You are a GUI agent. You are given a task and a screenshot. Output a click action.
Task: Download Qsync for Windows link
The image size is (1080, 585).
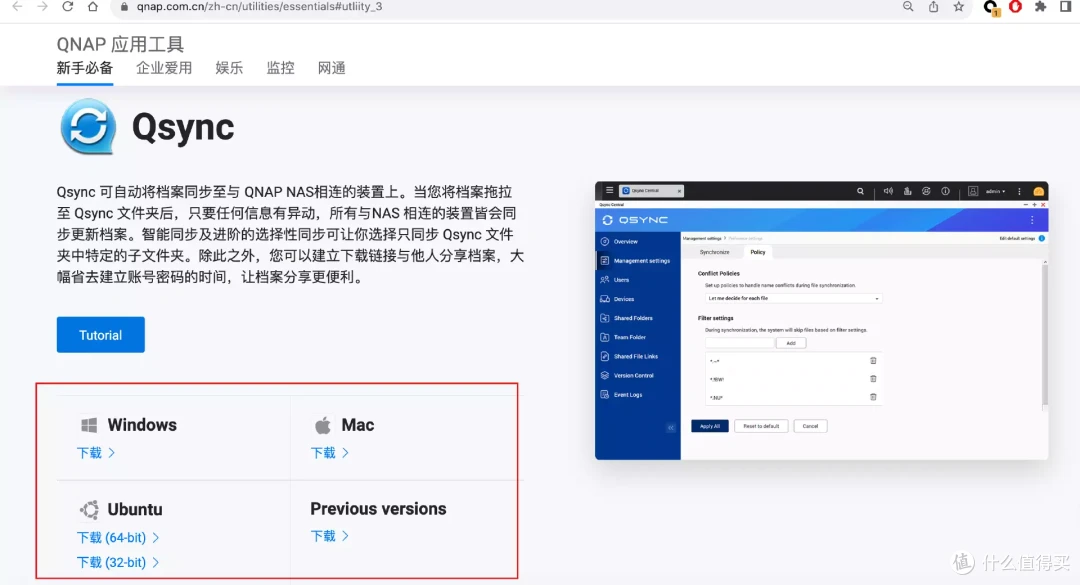(x=96, y=453)
